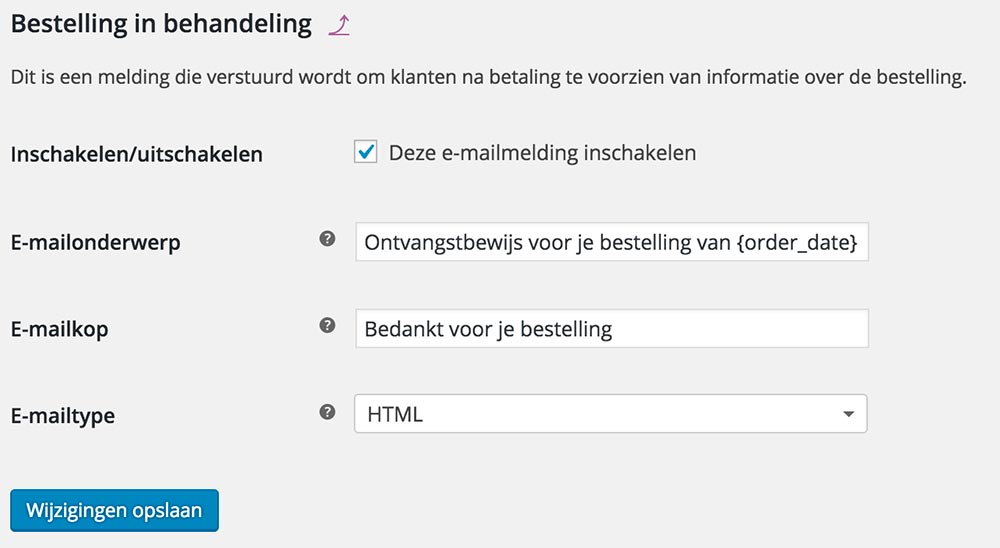Click the 'Bestelling in behandeling' heading
The height and width of the screenshot is (548, 1000).
coord(161,24)
